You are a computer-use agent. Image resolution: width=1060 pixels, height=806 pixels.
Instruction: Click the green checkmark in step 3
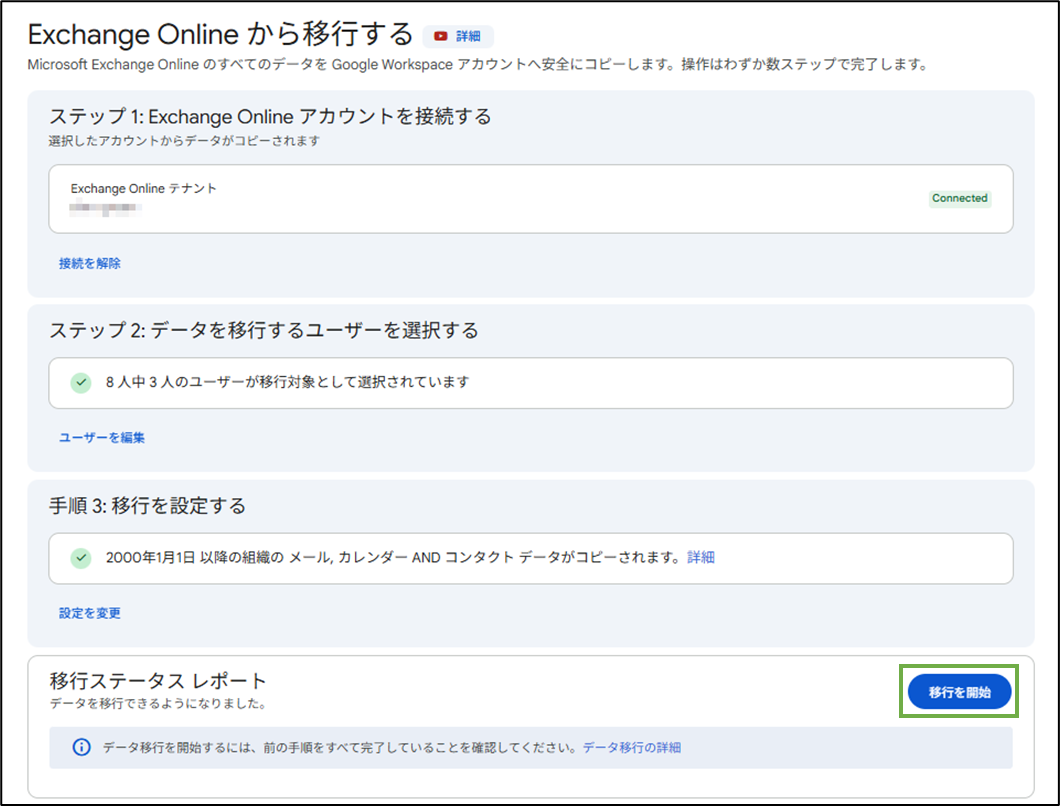[x=81, y=558]
